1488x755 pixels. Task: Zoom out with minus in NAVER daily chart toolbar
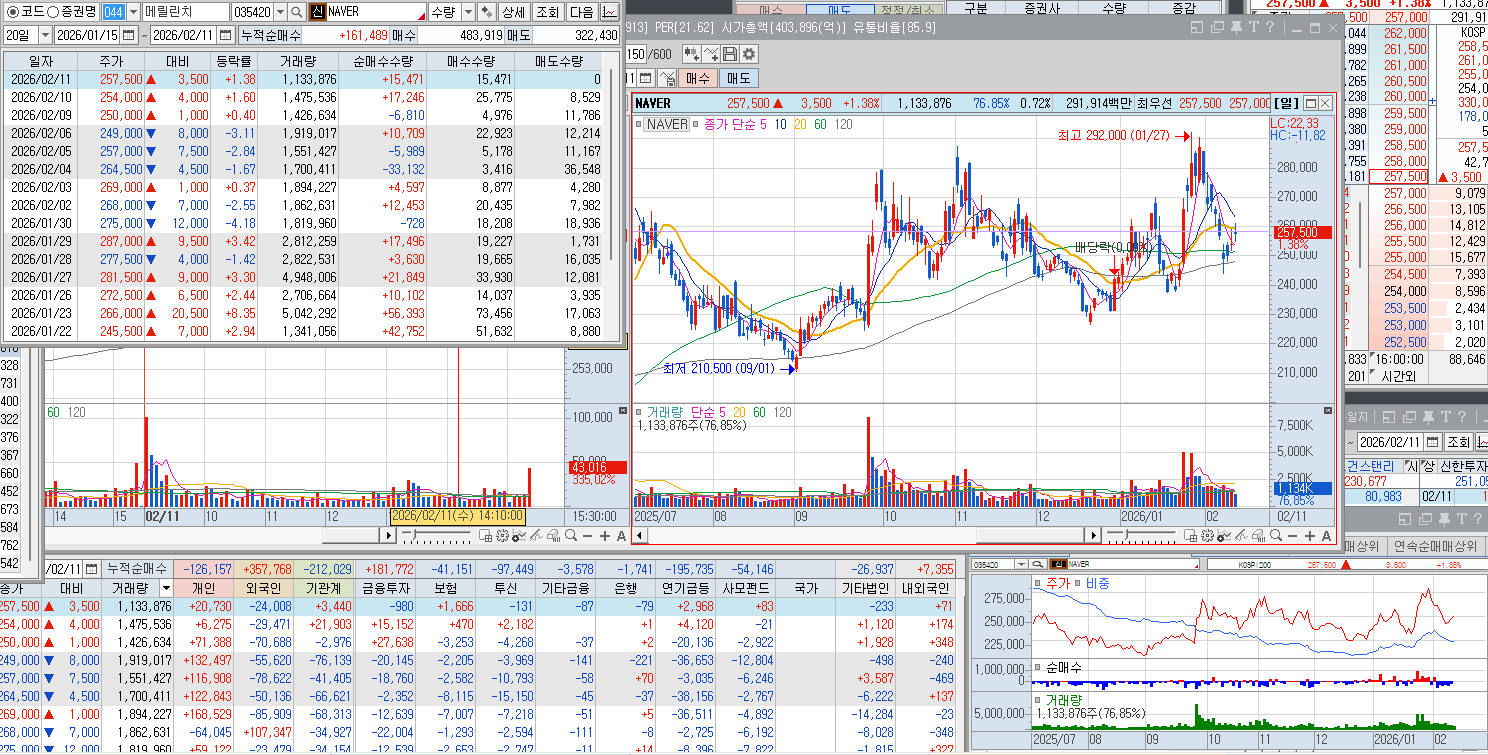coord(1292,536)
